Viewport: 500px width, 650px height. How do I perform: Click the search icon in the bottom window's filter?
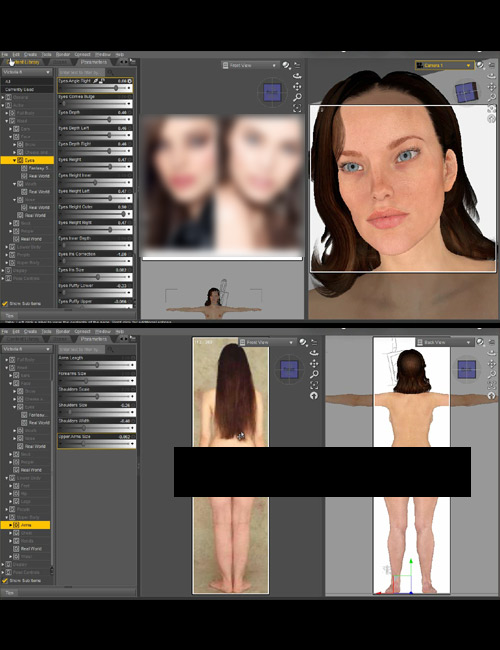click(110, 349)
